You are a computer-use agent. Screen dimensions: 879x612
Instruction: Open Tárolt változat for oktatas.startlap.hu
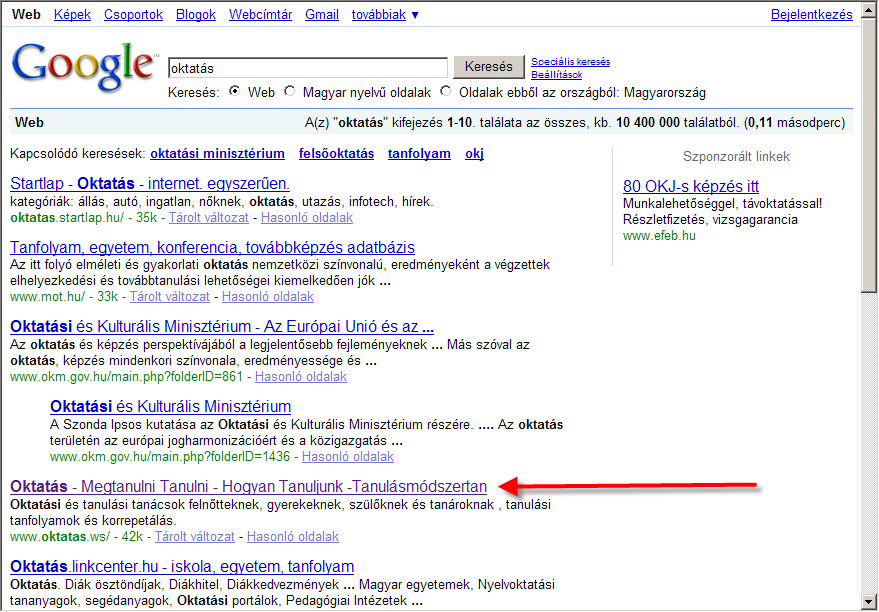coord(209,217)
